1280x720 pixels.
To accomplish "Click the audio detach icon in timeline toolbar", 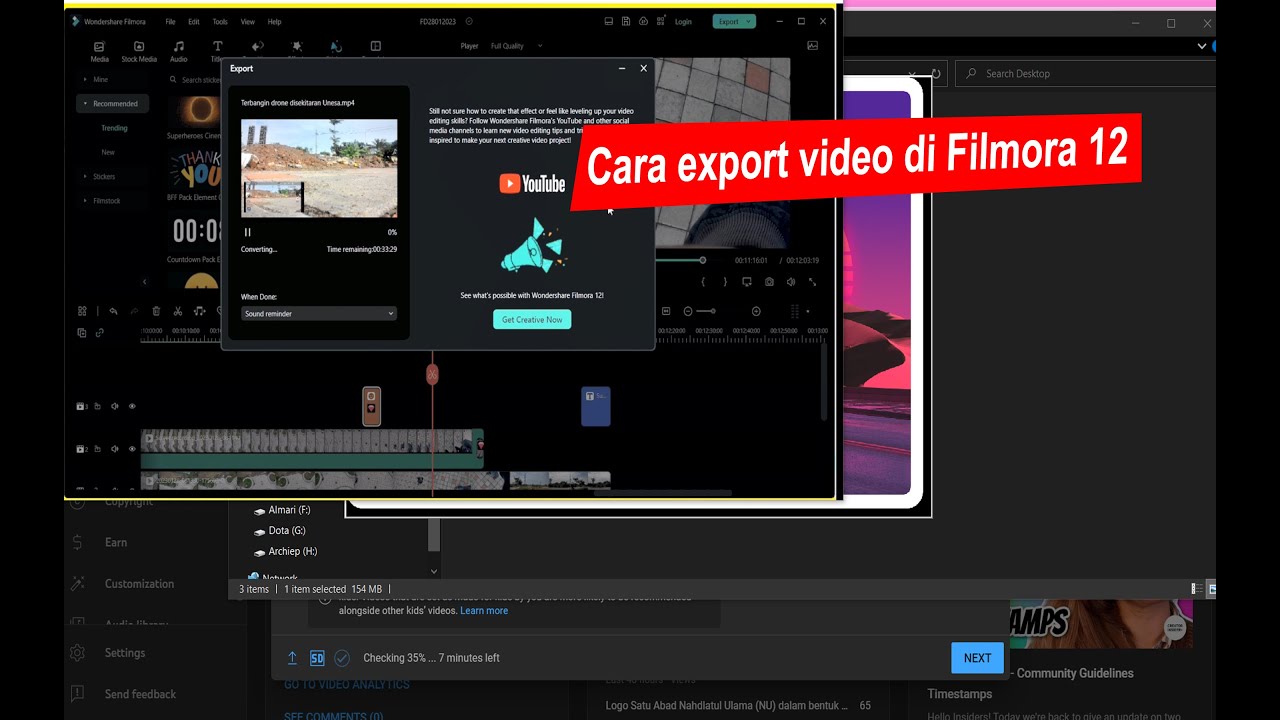I will point(199,311).
